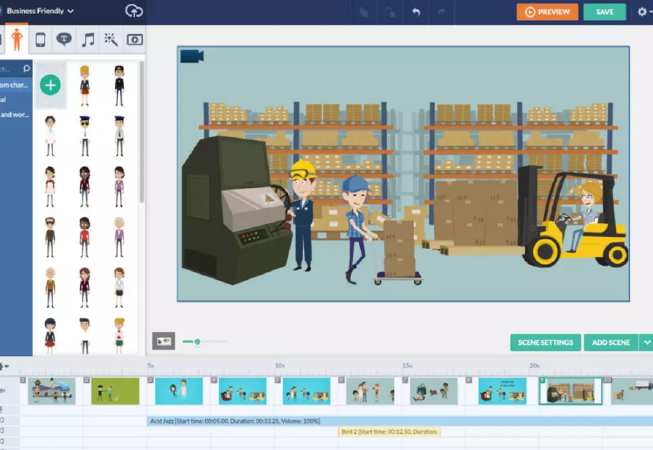Select scene 8 thumbnail in timeline
The width and height of the screenshot is (653, 450).
tap(502, 391)
